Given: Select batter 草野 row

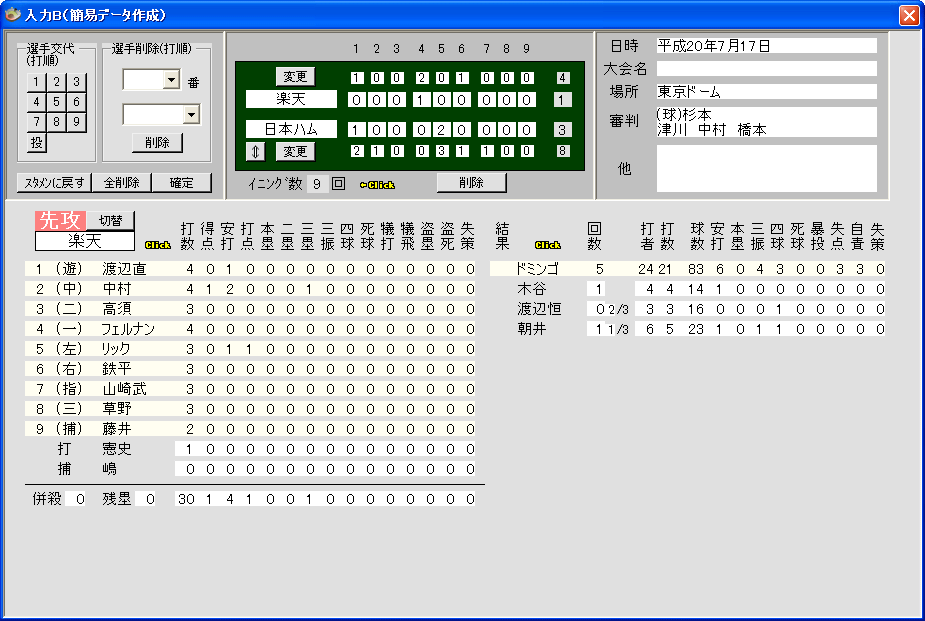Looking at the screenshot, I should coord(250,409).
